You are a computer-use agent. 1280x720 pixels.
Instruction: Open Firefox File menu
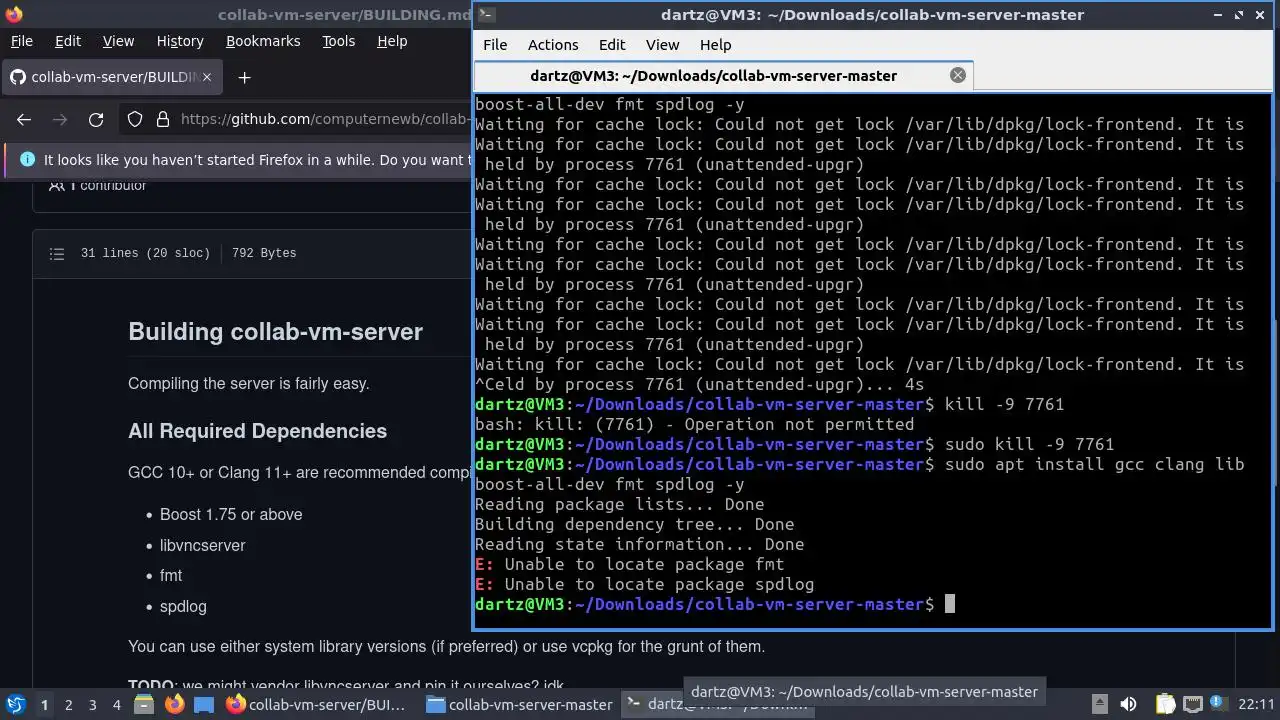pyautogui.click(x=21, y=41)
